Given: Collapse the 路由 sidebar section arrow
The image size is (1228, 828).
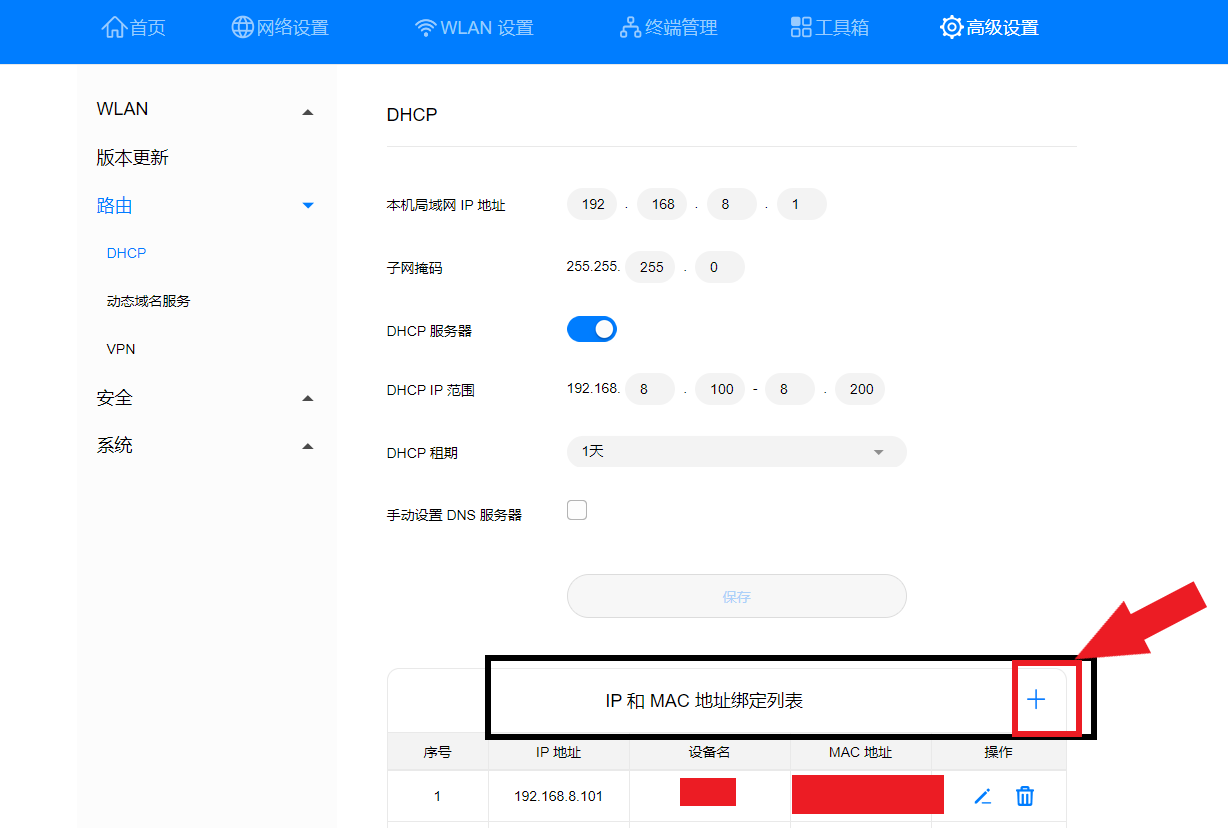Looking at the screenshot, I should coord(308,206).
